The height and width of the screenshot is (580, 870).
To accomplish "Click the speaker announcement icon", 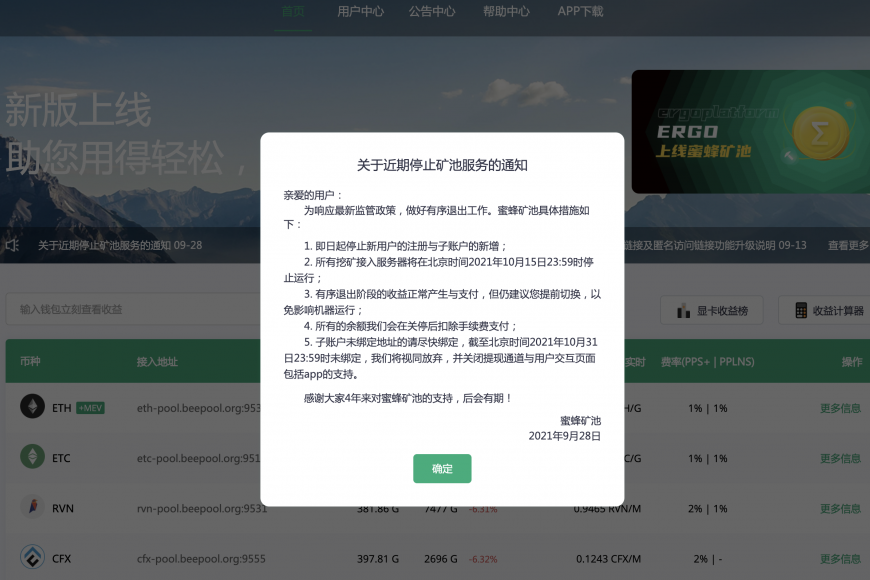I will (12, 245).
